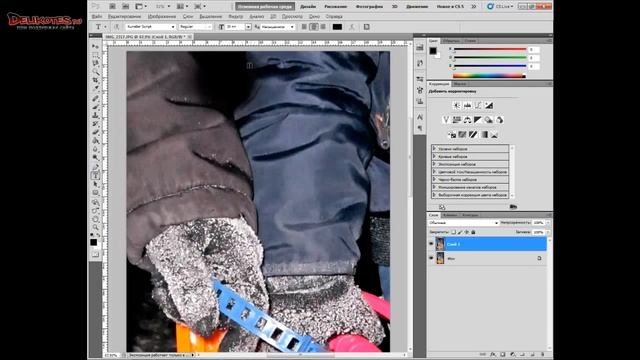Select the Zoom tool in toolbox
The width and height of the screenshot is (640, 360).
pyautogui.click(x=96, y=227)
